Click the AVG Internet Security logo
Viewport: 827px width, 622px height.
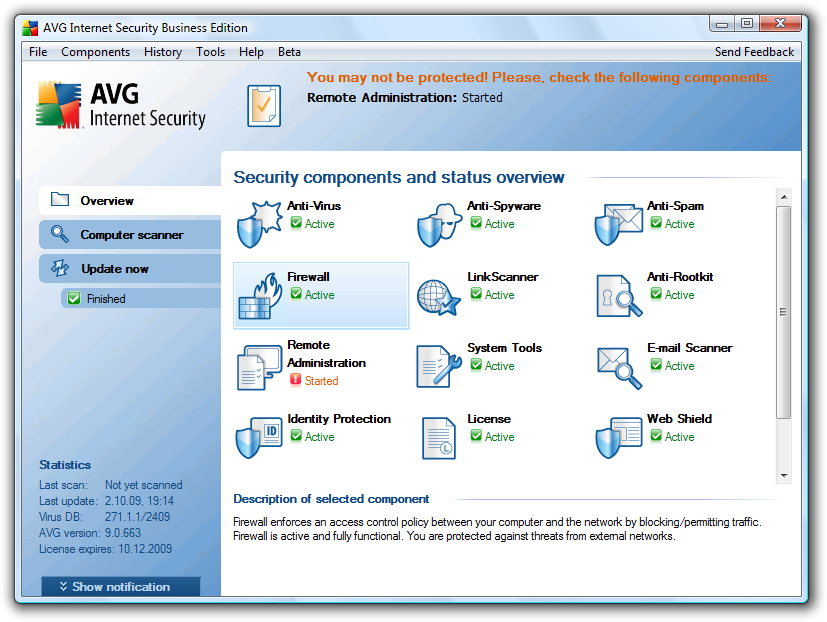121,105
